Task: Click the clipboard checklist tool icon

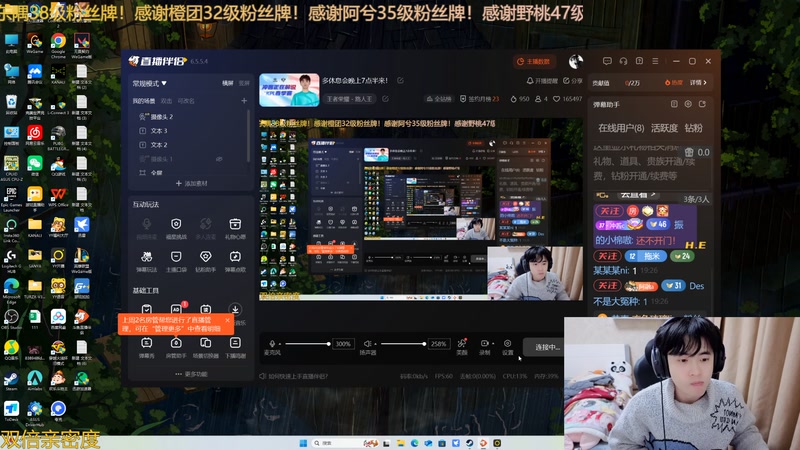Action: [x=146, y=309]
